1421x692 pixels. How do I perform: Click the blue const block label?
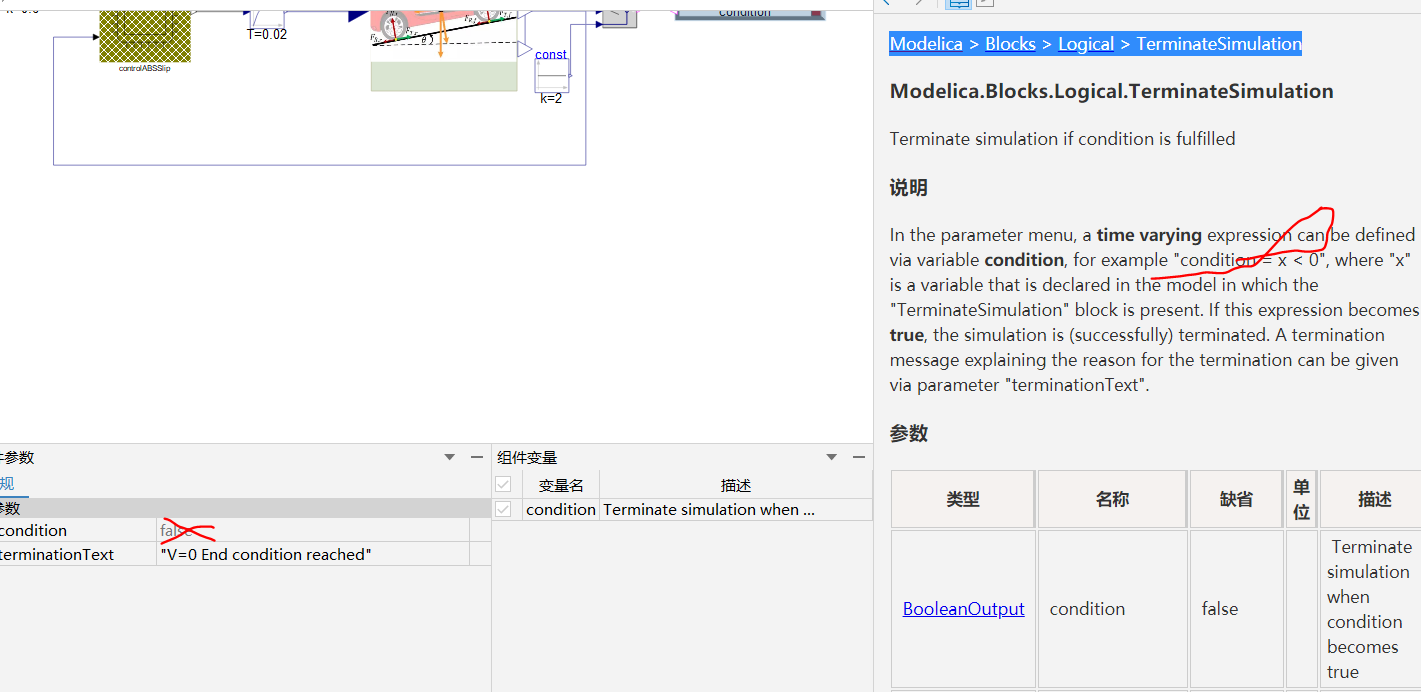(x=551, y=54)
